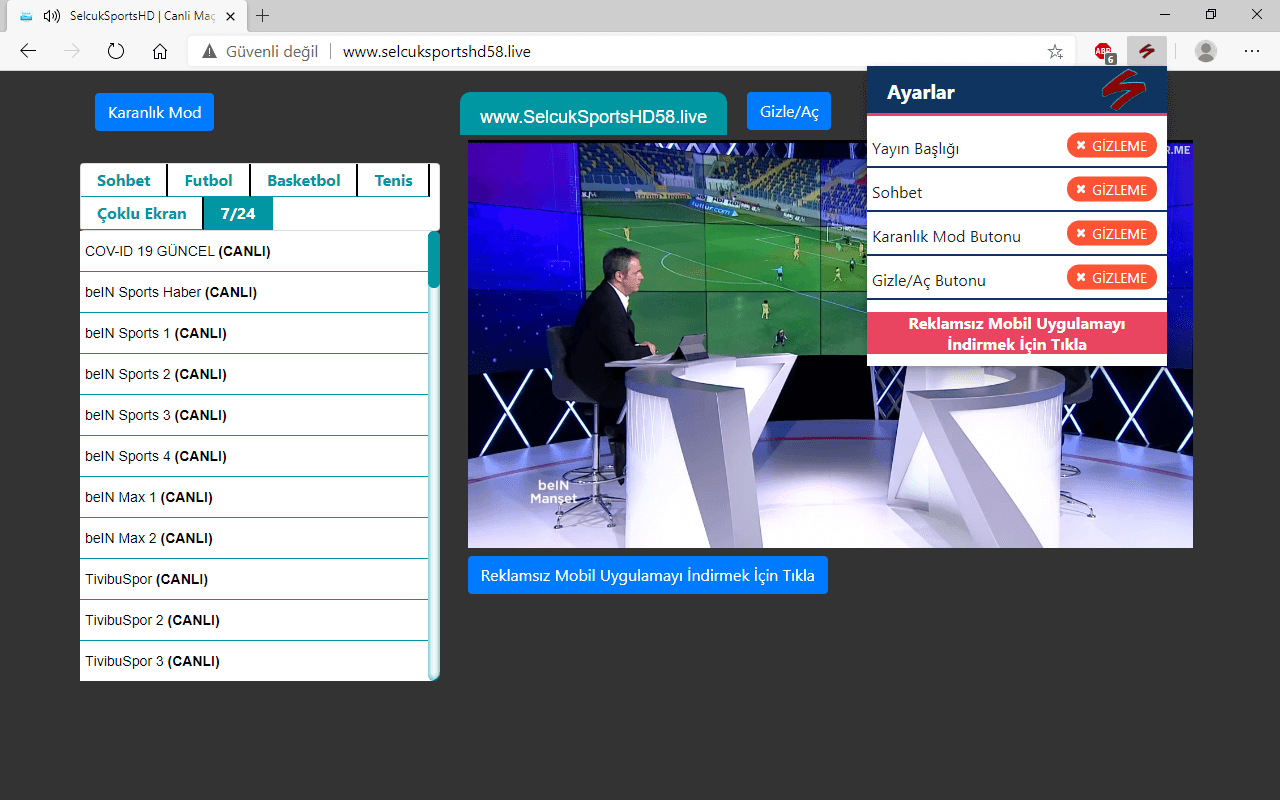Click the Gizle/Aç button

[x=789, y=111]
